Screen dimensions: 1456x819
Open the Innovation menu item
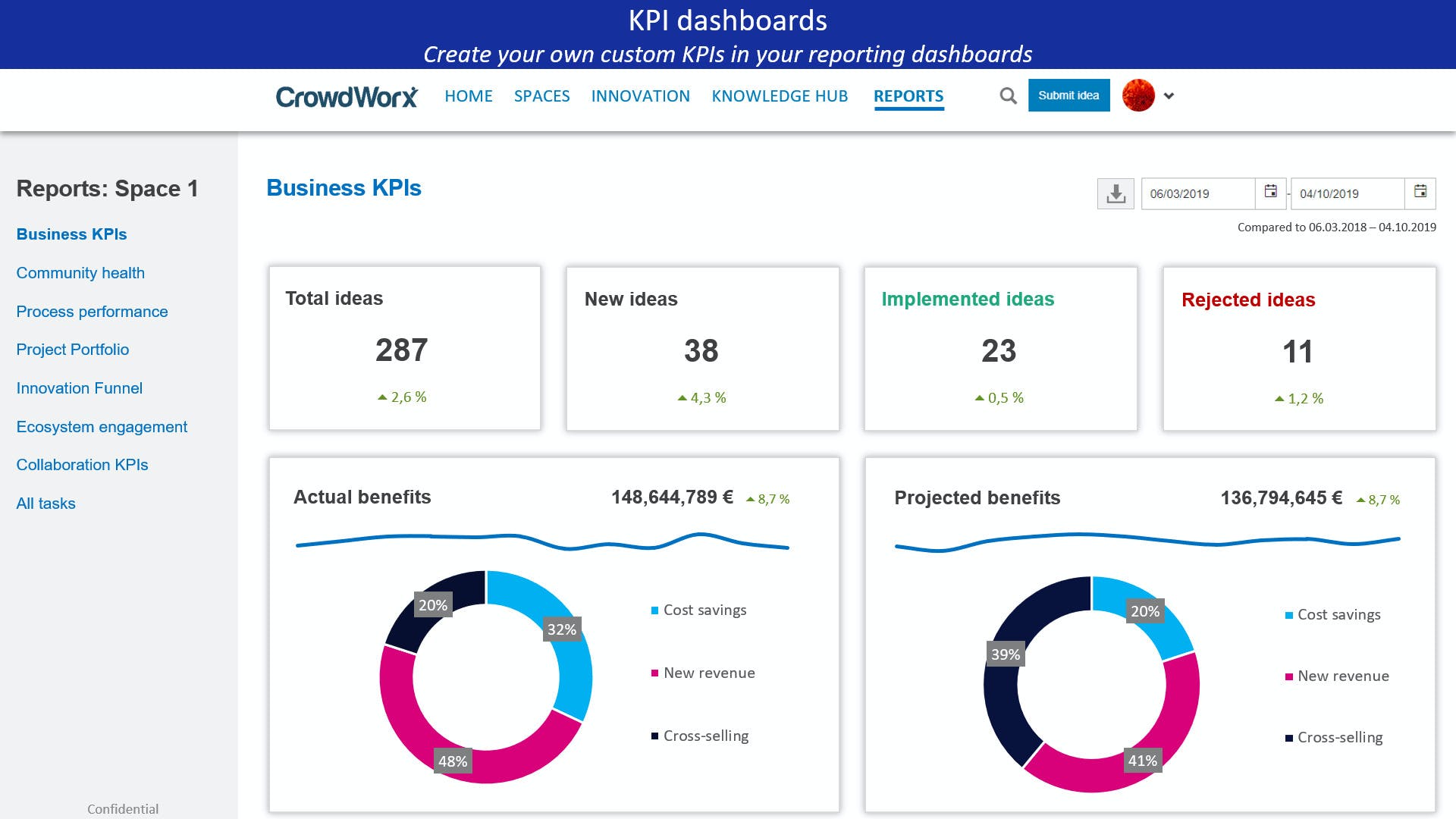[640, 96]
